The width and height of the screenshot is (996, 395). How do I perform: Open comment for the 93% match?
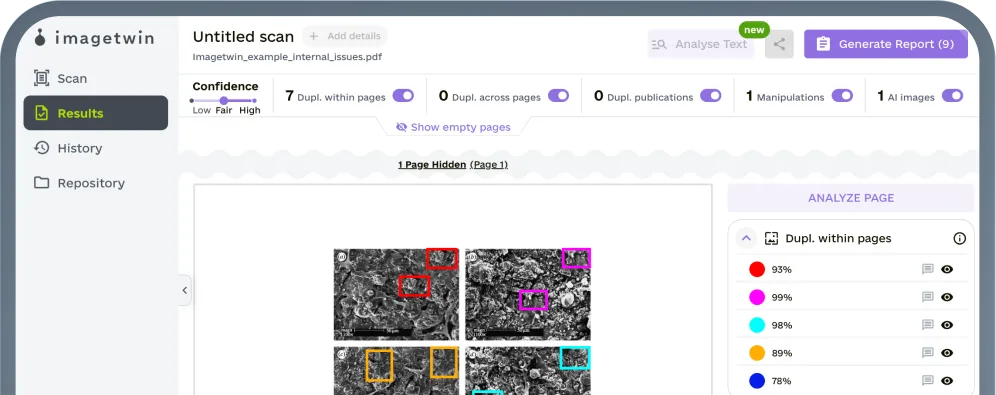pyautogui.click(x=927, y=269)
